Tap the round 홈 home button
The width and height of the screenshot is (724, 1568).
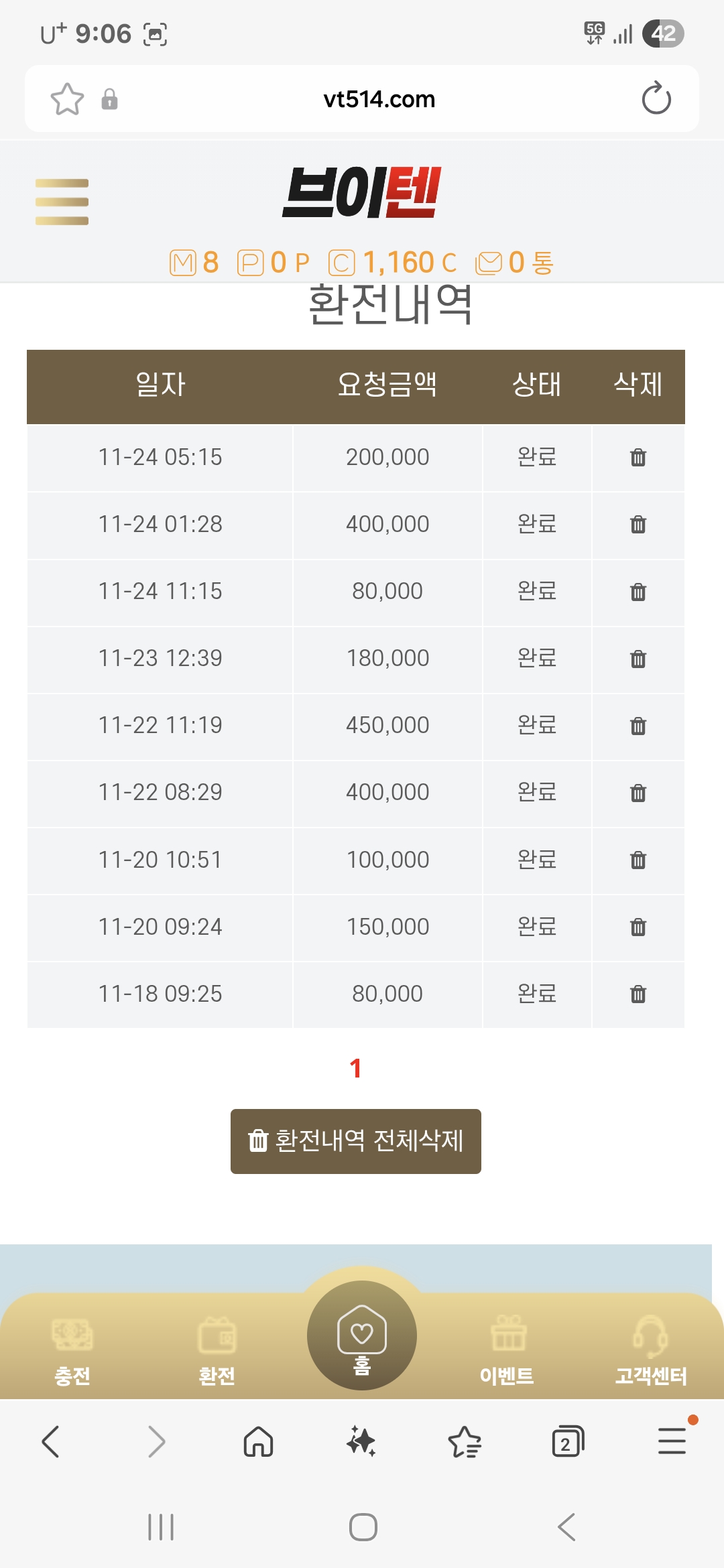(x=362, y=1335)
